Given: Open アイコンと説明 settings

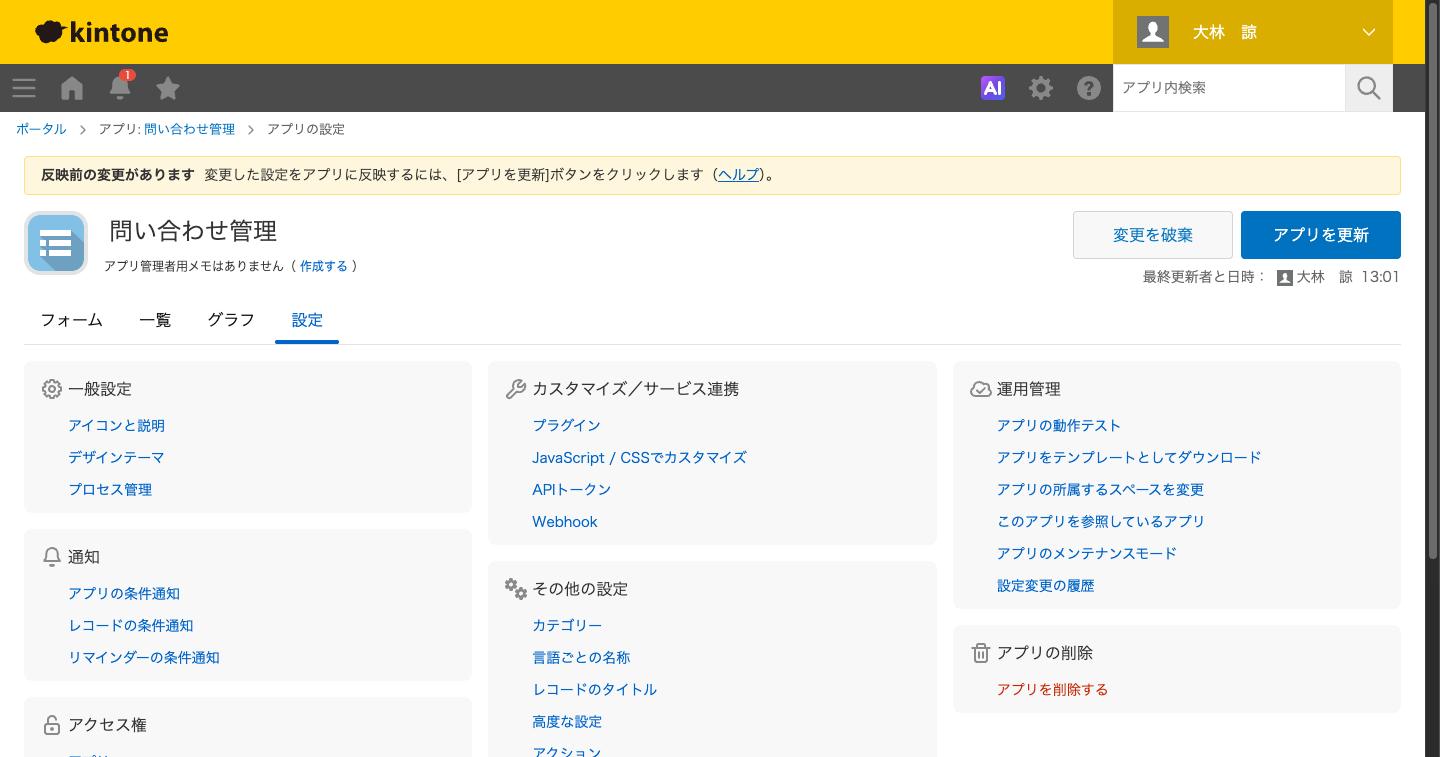Looking at the screenshot, I should pyautogui.click(x=116, y=425).
